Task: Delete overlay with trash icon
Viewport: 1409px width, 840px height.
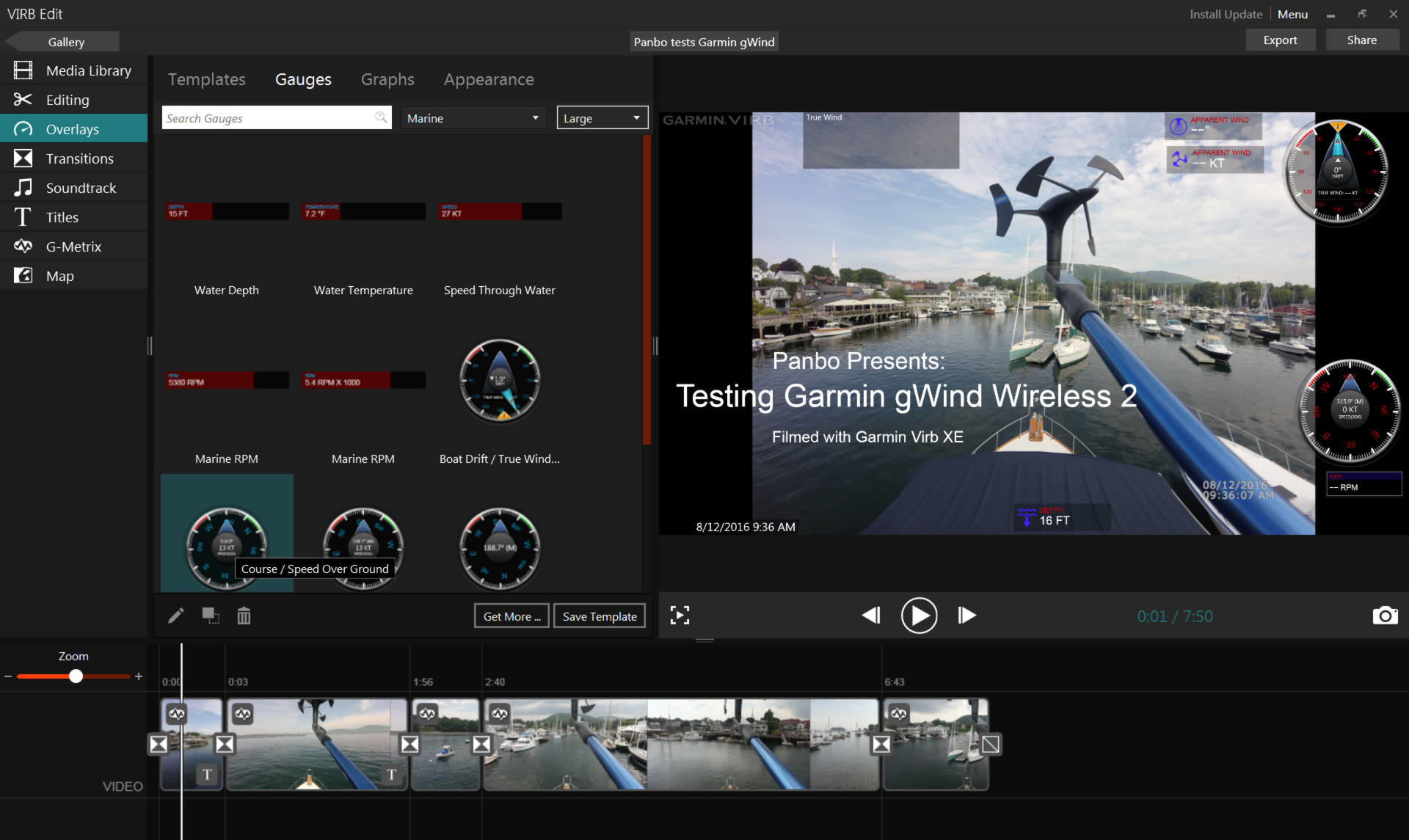Action: (x=244, y=616)
